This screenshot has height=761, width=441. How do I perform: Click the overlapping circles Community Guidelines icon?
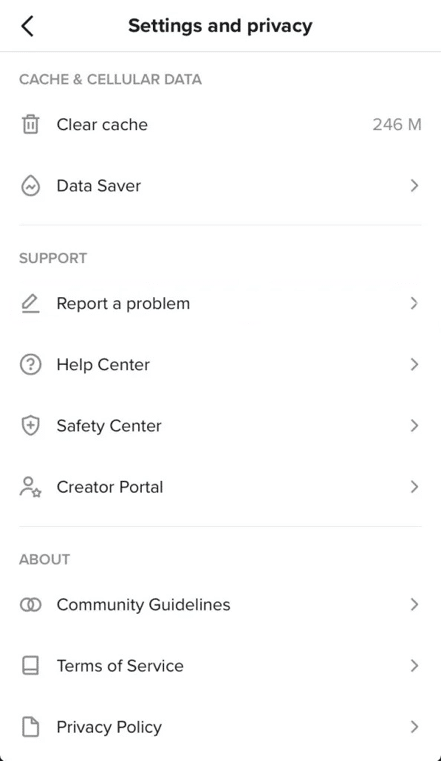coord(30,604)
